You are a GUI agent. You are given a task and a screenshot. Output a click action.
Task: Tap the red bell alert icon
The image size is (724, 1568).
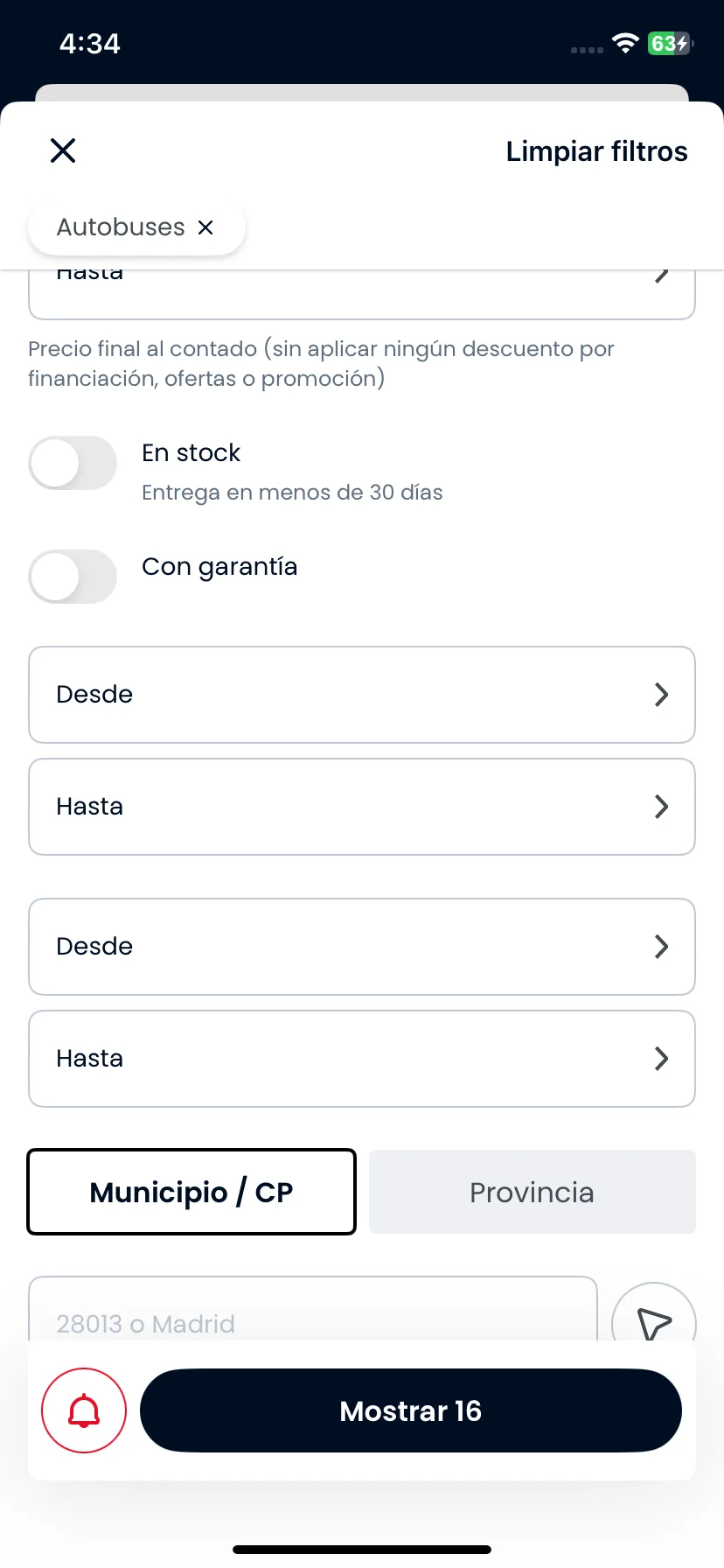[x=84, y=1410]
